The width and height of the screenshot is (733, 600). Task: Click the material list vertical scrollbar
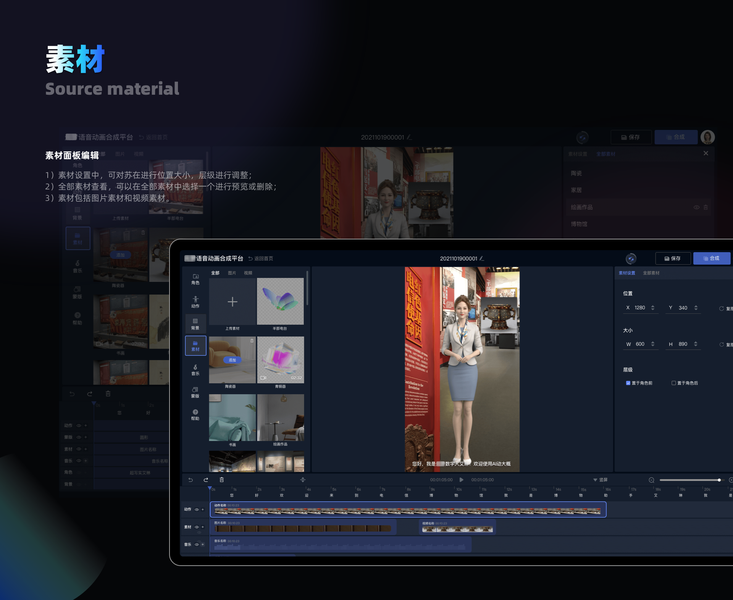[x=307, y=289]
